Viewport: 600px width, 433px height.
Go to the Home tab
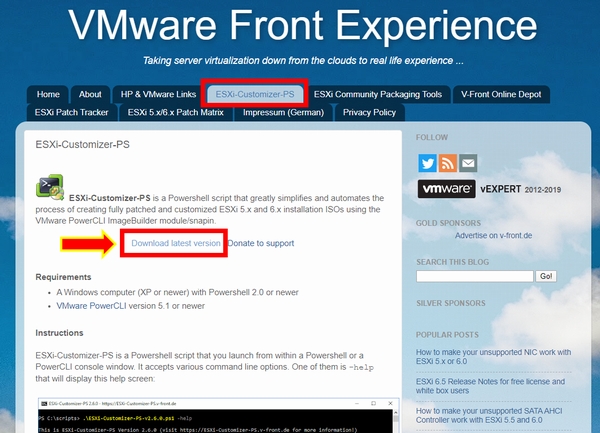pos(48,94)
